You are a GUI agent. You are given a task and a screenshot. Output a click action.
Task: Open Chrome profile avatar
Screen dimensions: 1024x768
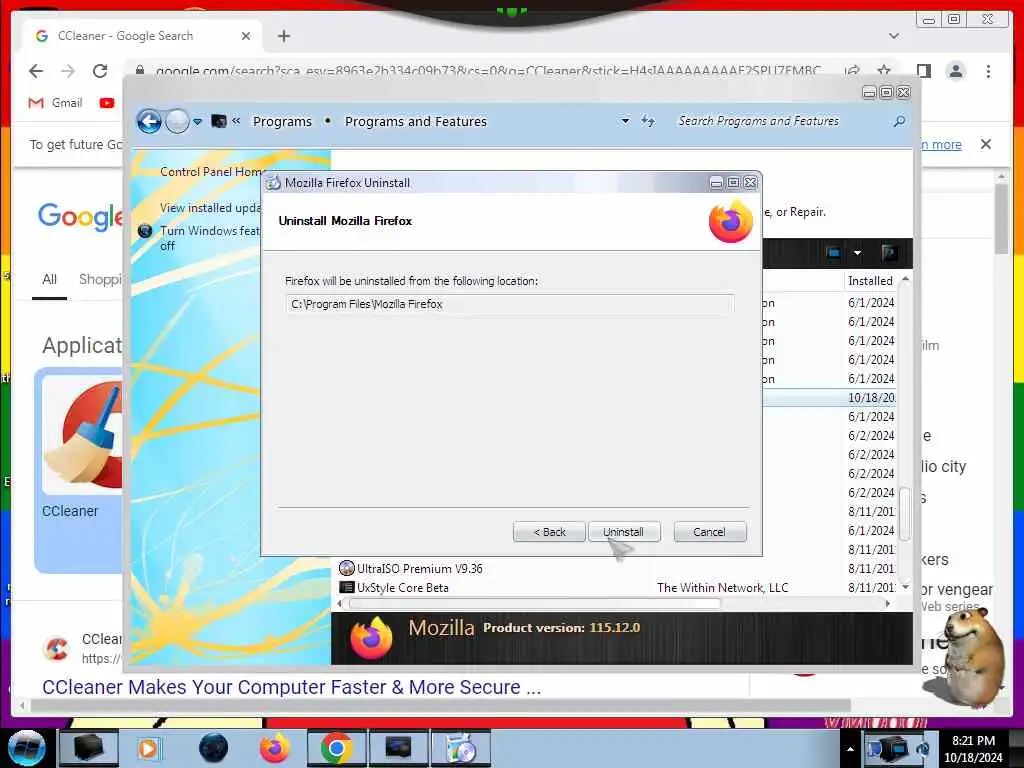[955, 71]
